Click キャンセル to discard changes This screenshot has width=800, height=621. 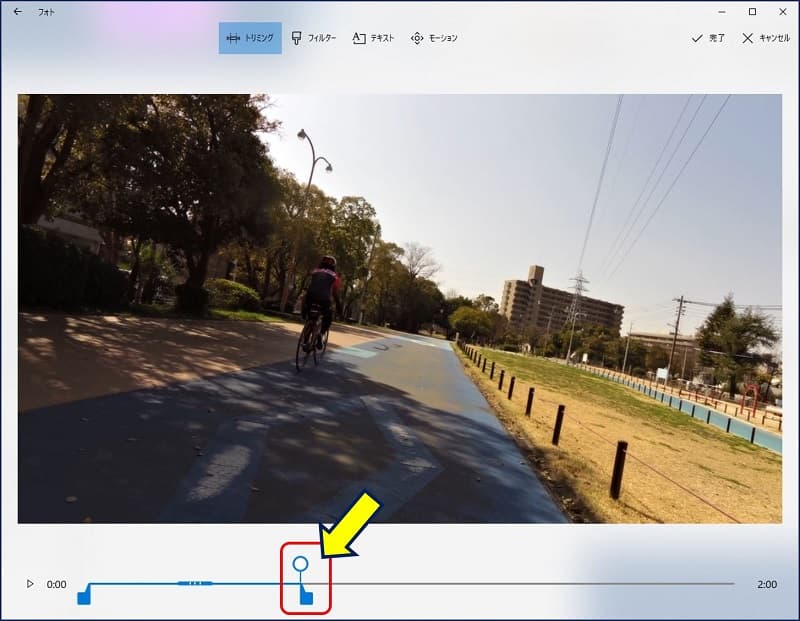[x=766, y=38]
